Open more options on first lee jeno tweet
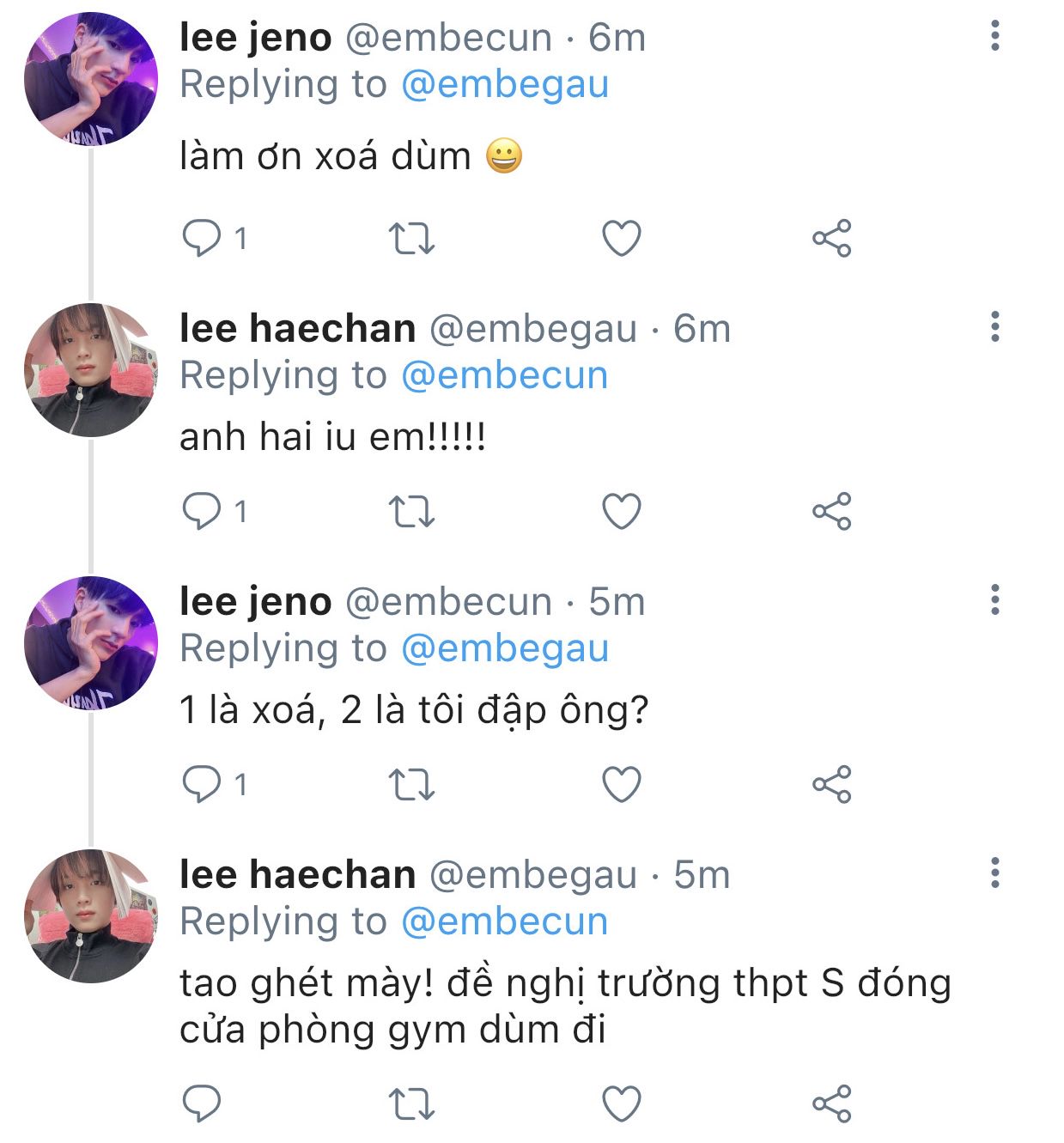Viewport: 1064px width, 1143px height. pyautogui.click(x=995, y=36)
